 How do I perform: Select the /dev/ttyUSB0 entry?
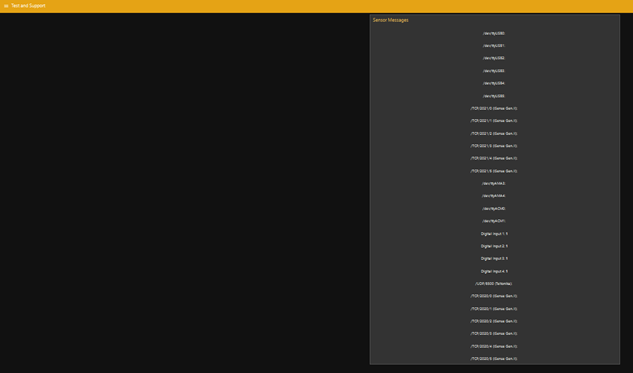click(x=494, y=34)
